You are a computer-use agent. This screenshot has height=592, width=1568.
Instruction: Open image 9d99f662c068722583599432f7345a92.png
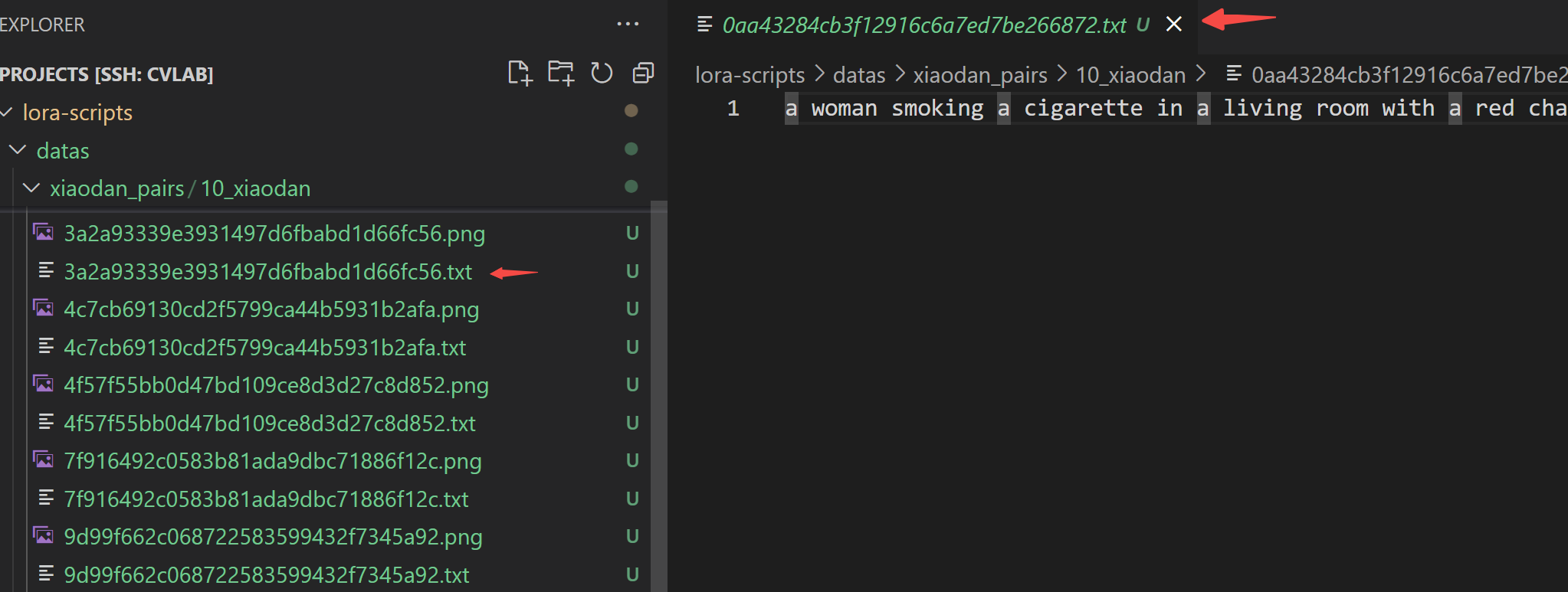273,537
